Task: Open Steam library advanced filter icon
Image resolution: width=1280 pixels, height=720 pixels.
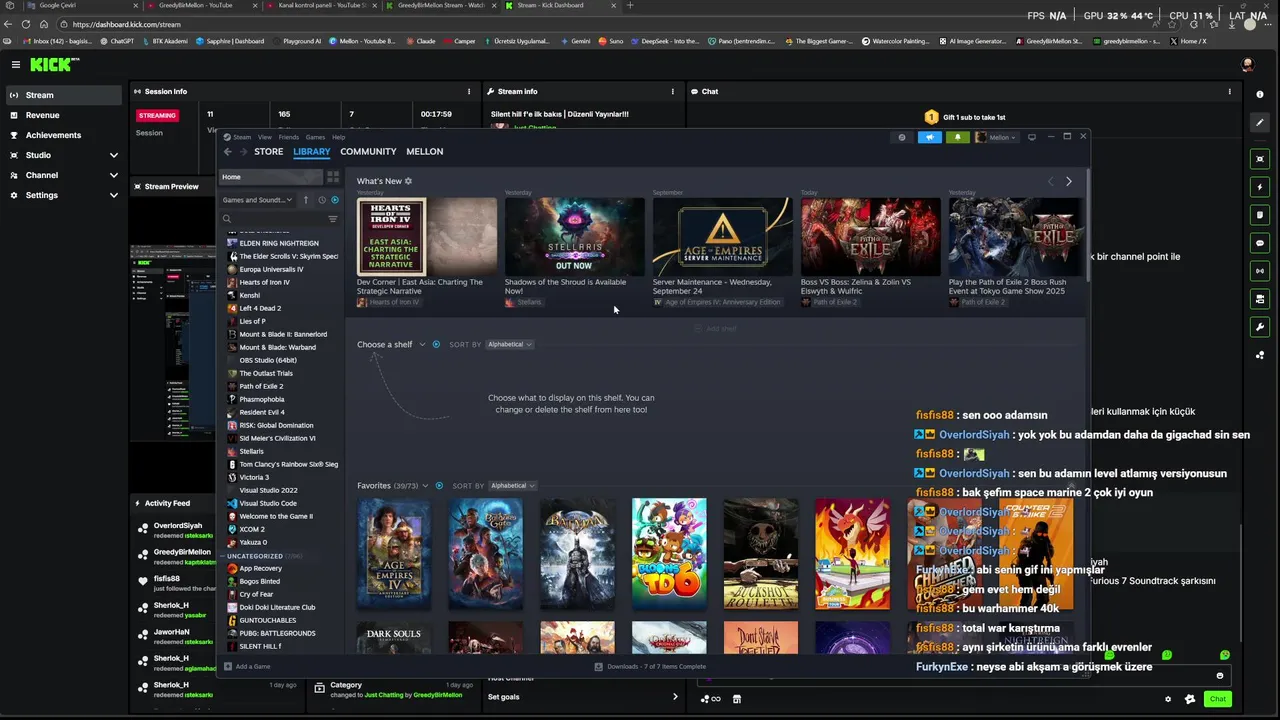Action: [x=333, y=219]
